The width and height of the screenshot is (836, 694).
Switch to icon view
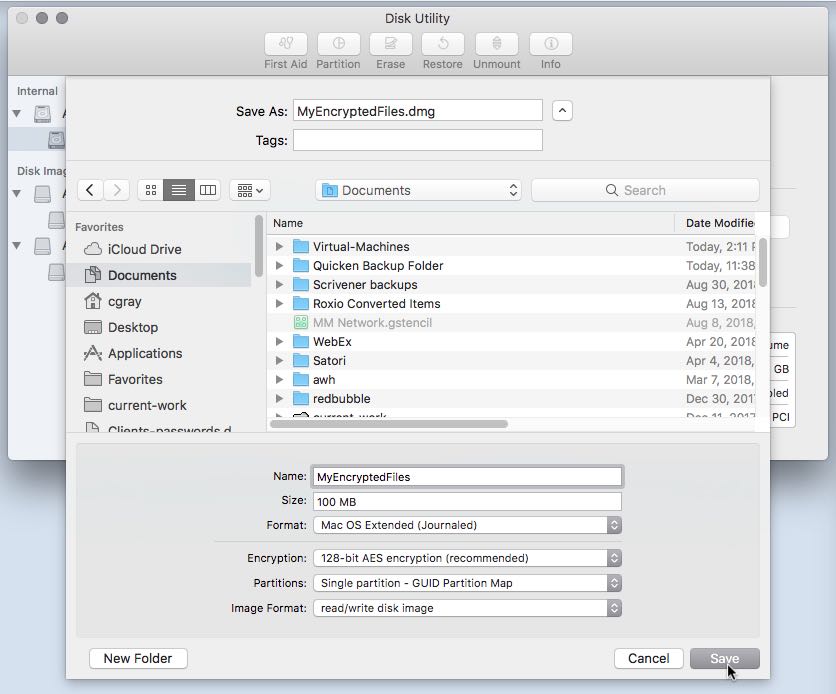151,190
